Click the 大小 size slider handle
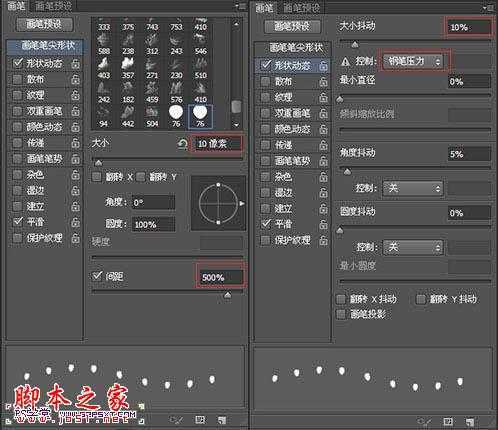Image resolution: width=498 pixels, height=430 pixels. [x=98, y=163]
